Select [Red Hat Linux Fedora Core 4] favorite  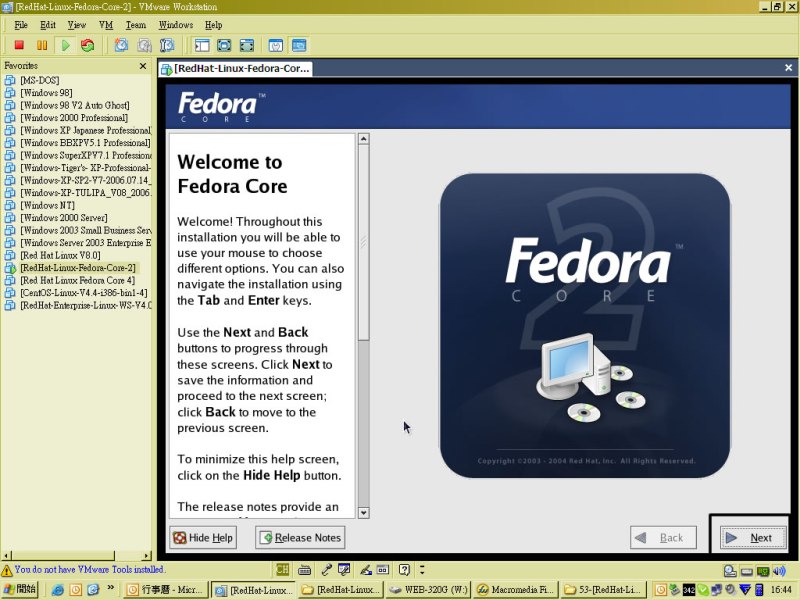click(x=78, y=281)
